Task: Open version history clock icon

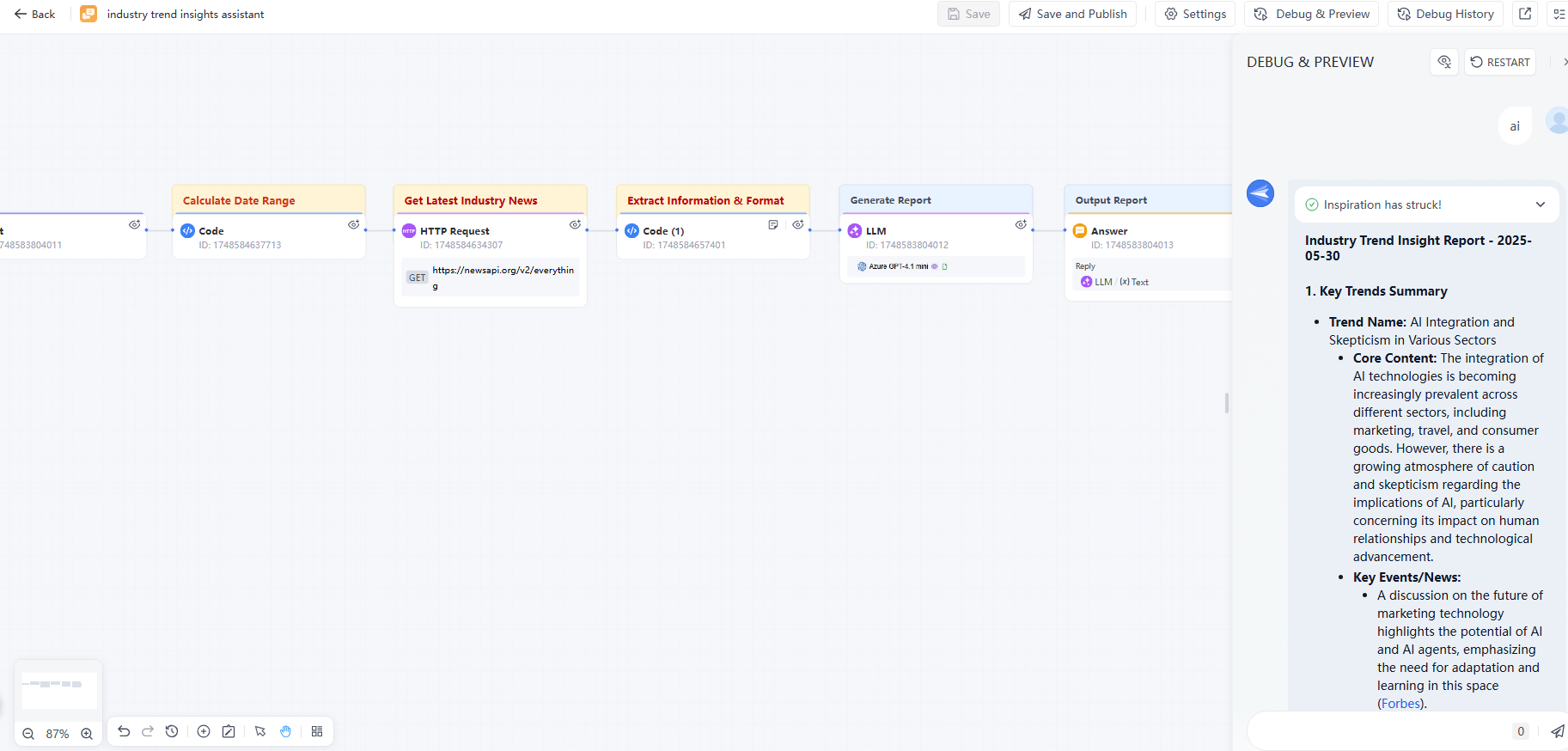Action: point(172,731)
